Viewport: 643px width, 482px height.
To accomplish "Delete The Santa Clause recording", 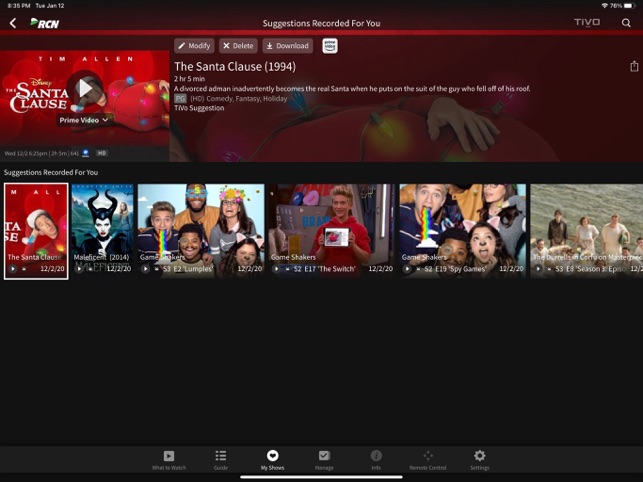I will pos(238,46).
